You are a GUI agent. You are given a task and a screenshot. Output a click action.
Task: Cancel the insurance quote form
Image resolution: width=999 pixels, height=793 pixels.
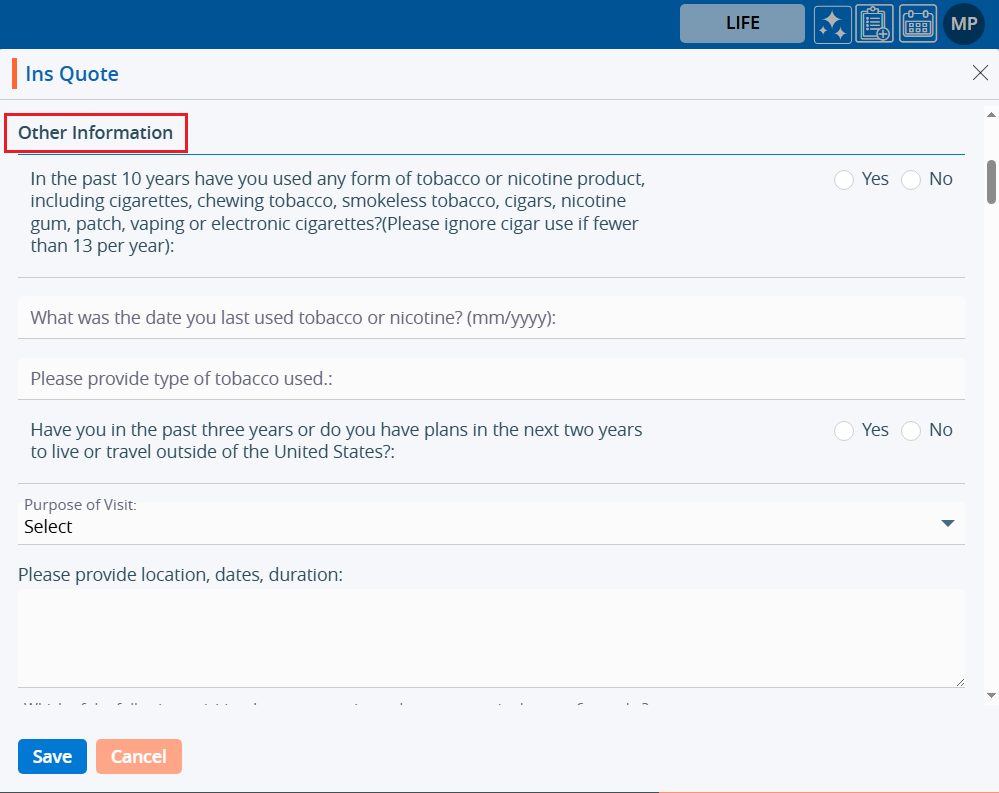[139, 757]
